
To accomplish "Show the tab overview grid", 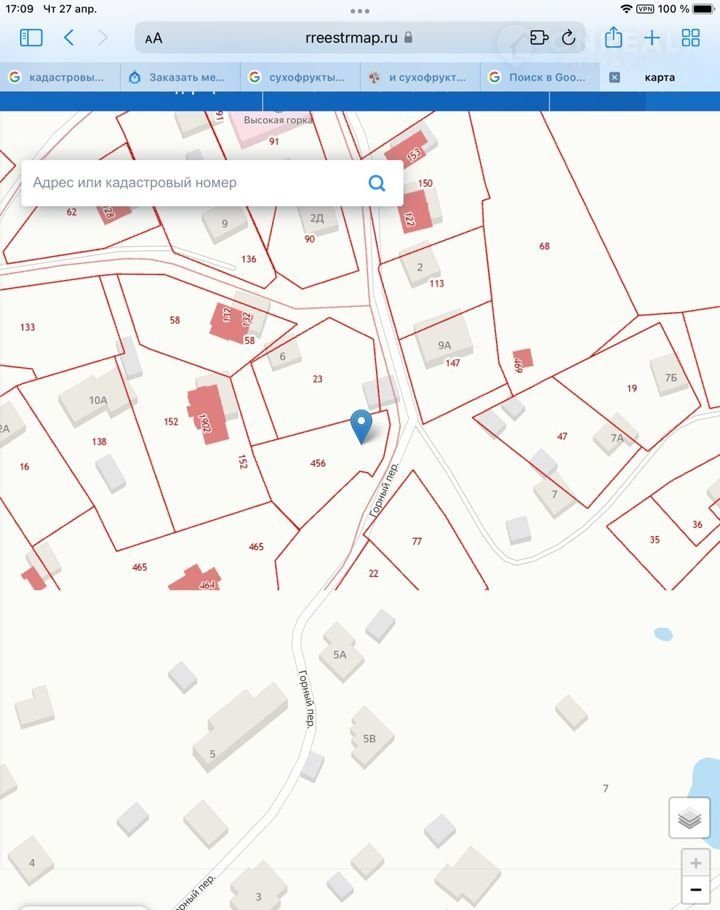I will point(691,38).
